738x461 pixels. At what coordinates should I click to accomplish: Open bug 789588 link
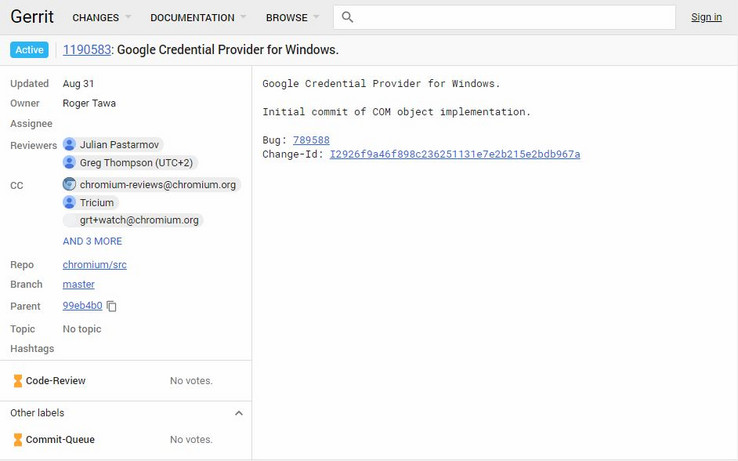311,140
